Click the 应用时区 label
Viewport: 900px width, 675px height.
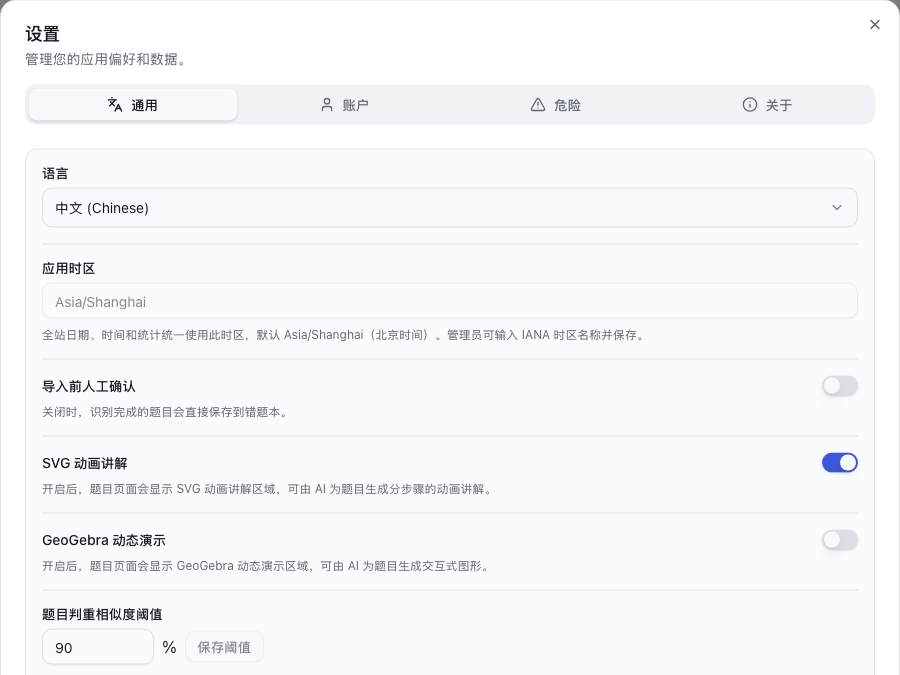[68, 269]
